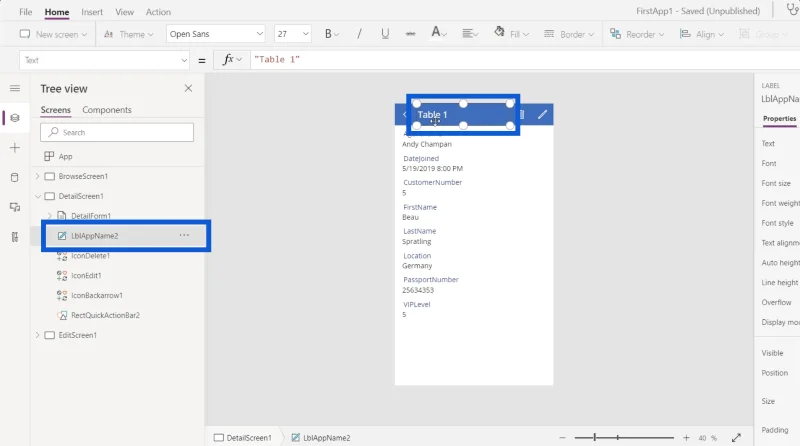
Task: Open text alignment options
Action: pos(470,34)
